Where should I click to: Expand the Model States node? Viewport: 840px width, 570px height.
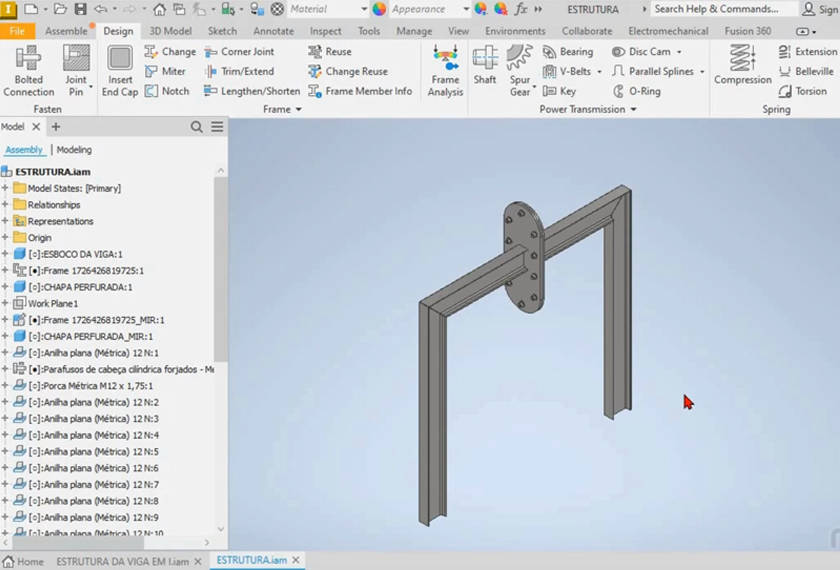click(x=6, y=188)
